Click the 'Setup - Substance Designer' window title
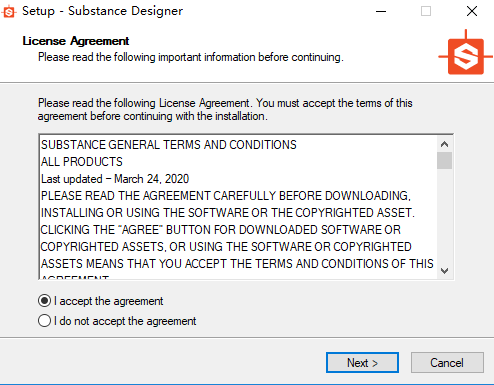This screenshot has width=494, height=385. (x=102, y=11)
